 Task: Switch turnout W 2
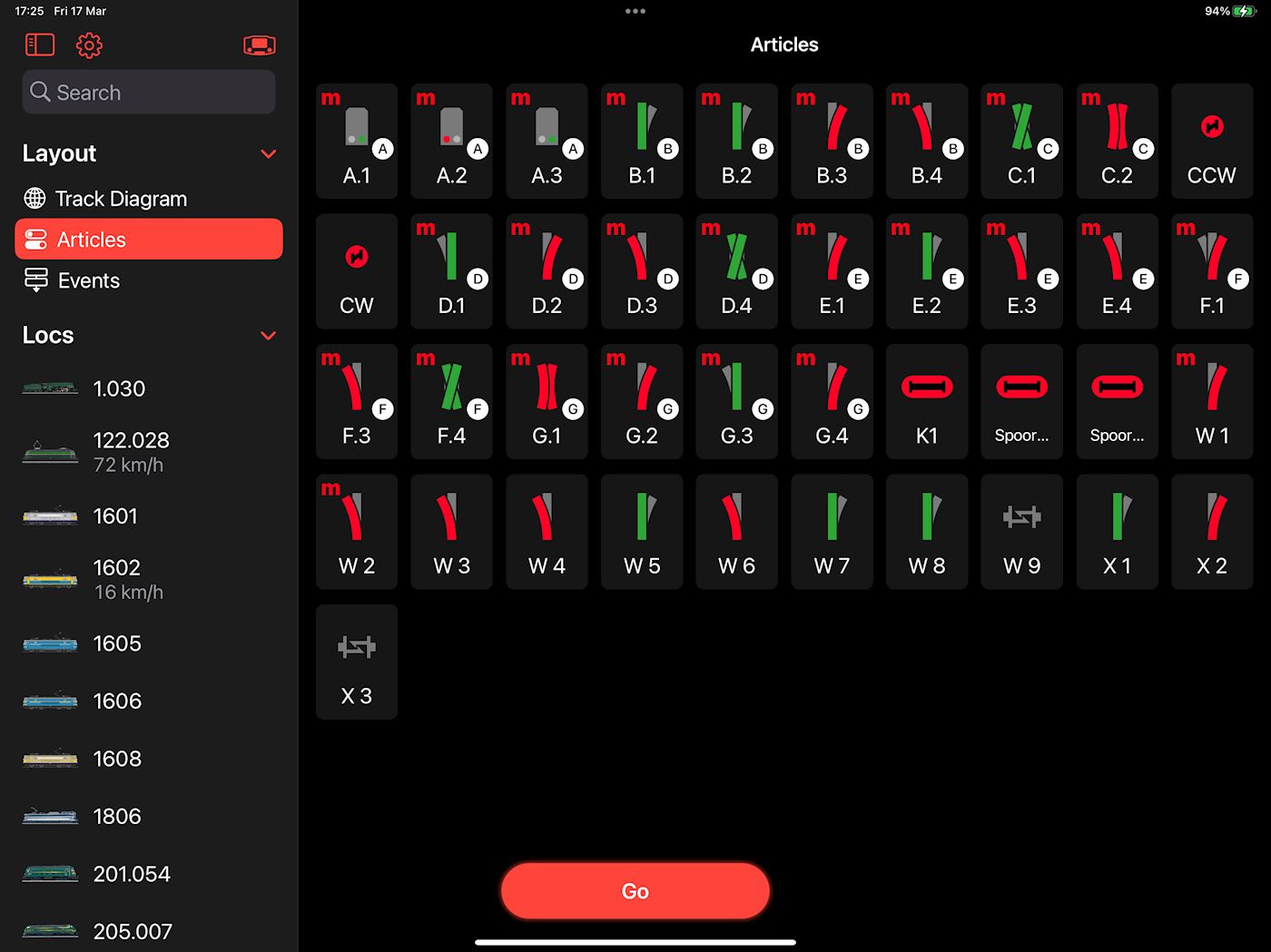click(357, 532)
